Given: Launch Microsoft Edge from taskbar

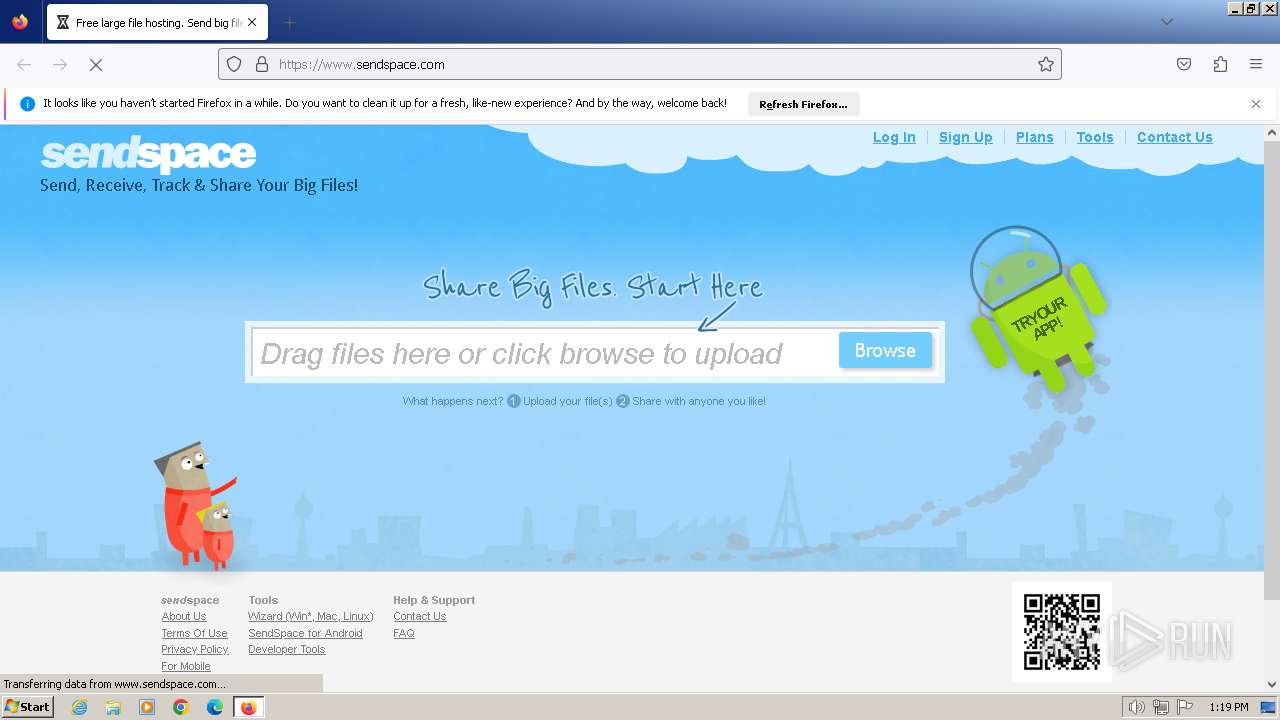Looking at the screenshot, I should point(215,707).
